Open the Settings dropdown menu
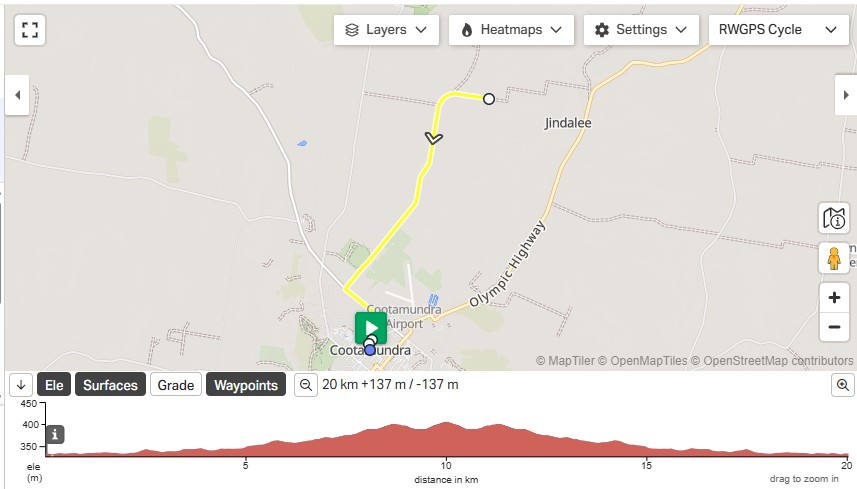Viewport: 857px width, 489px height. 641,30
